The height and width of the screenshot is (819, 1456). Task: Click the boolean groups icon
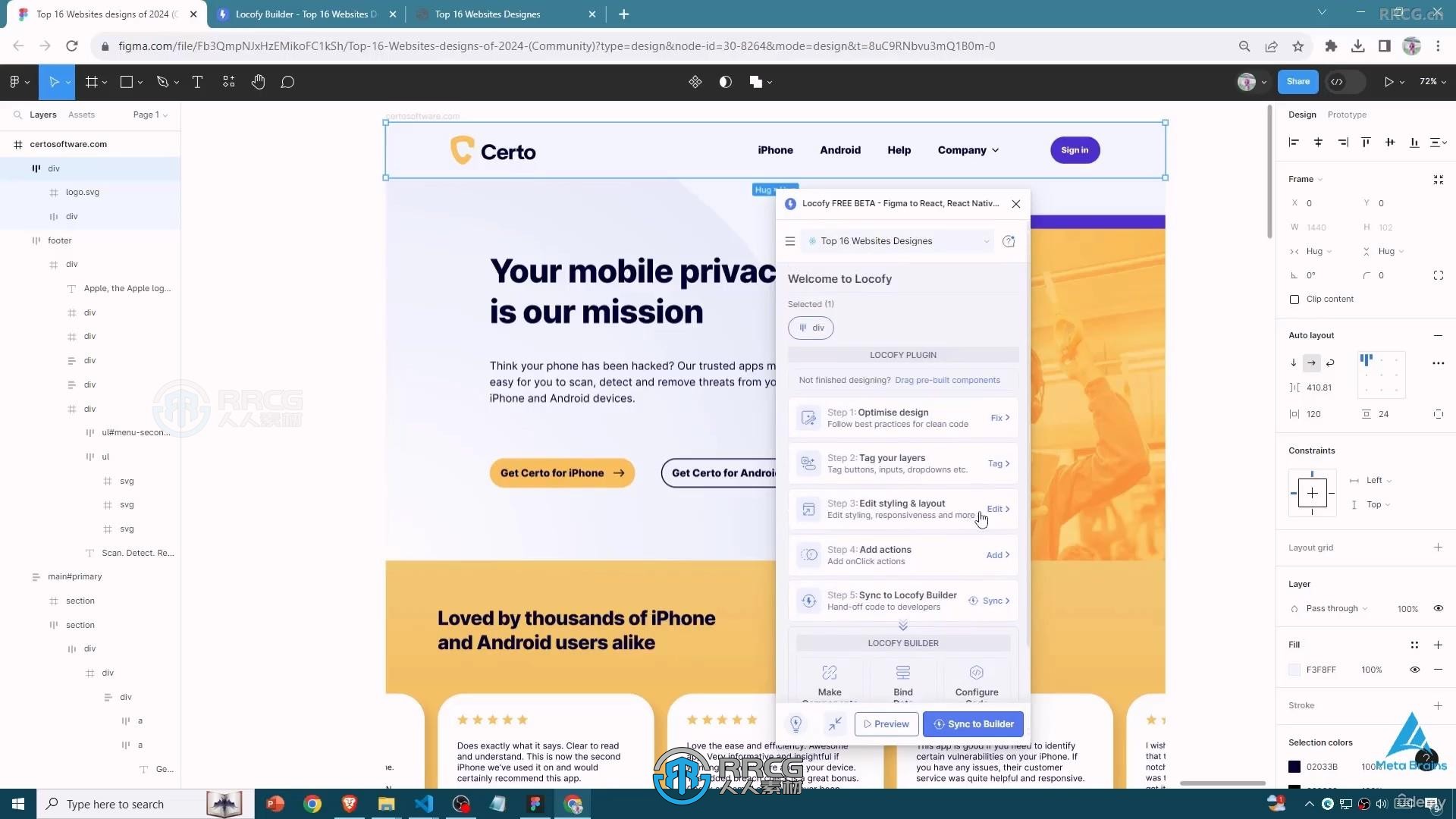tap(756, 82)
